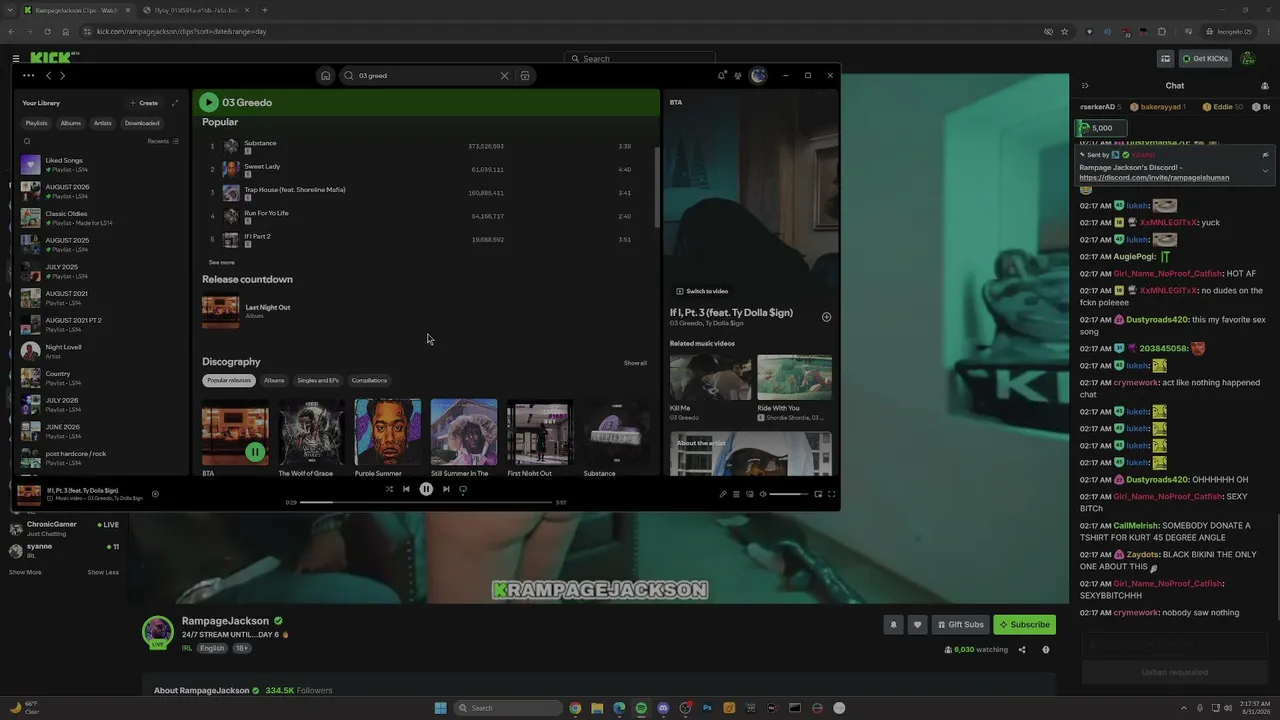The image size is (1280, 720).
Task: Pause playback in Spotify player bar
Action: pyautogui.click(x=426, y=489)
